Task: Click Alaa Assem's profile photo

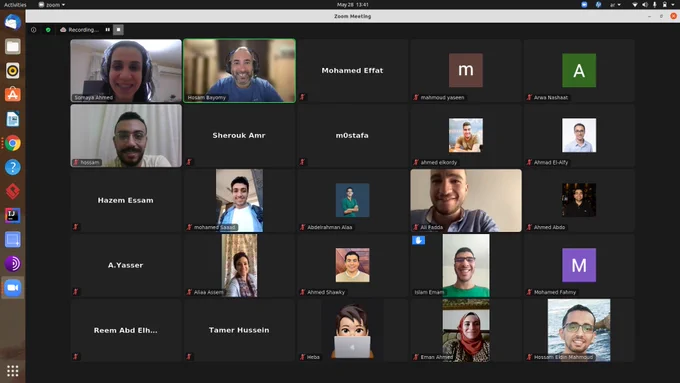Action: click(x=239, y=265)
